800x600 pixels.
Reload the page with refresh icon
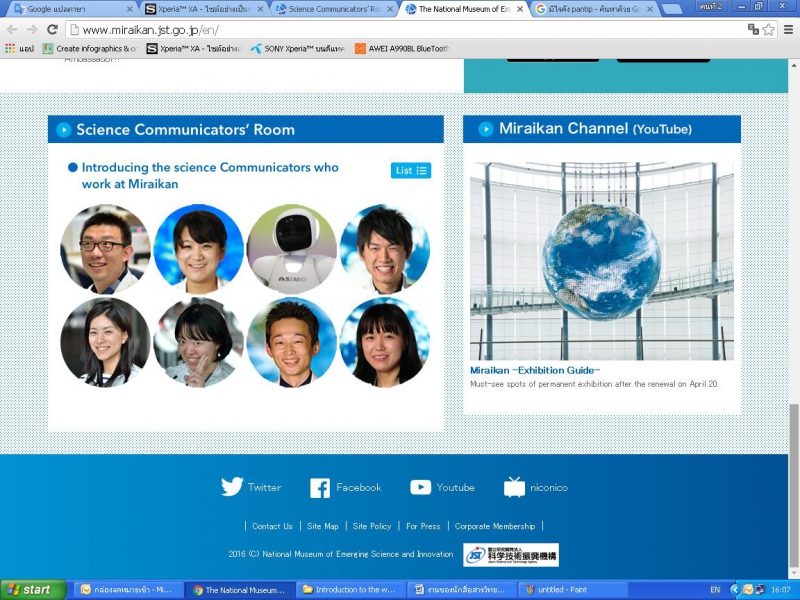coord(52,30)
